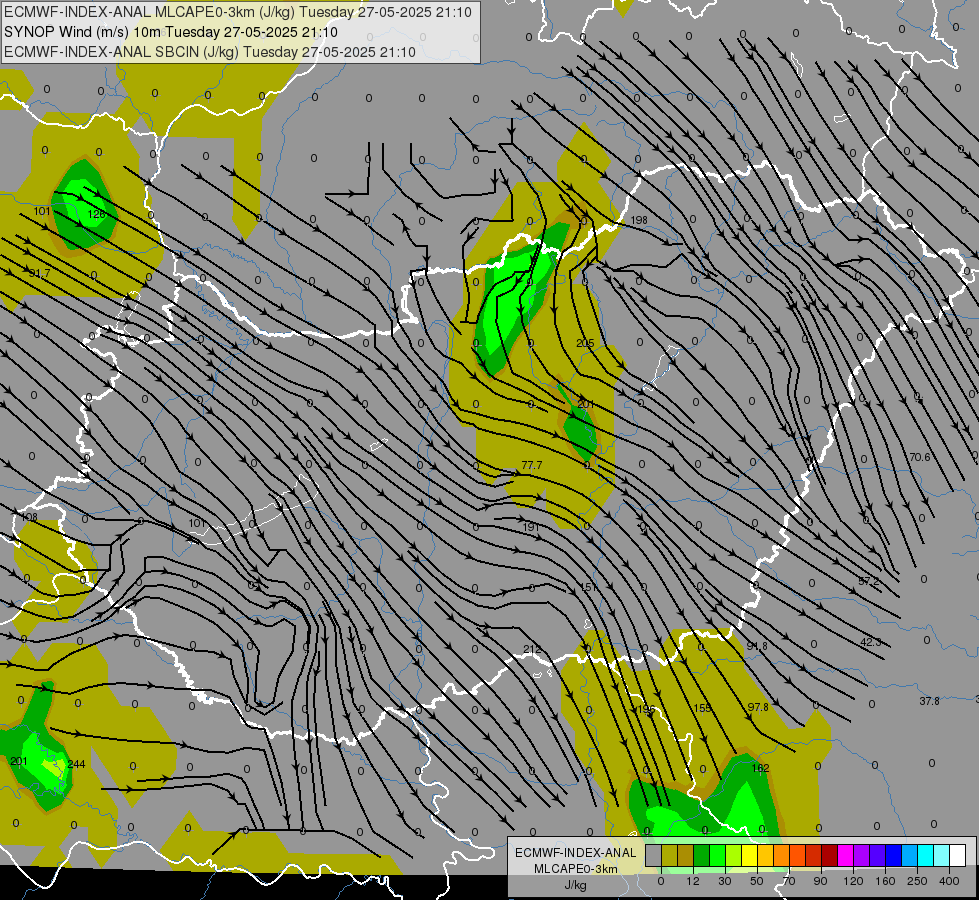
Task: Click the SBCIN header line
Action: [210, 52]
